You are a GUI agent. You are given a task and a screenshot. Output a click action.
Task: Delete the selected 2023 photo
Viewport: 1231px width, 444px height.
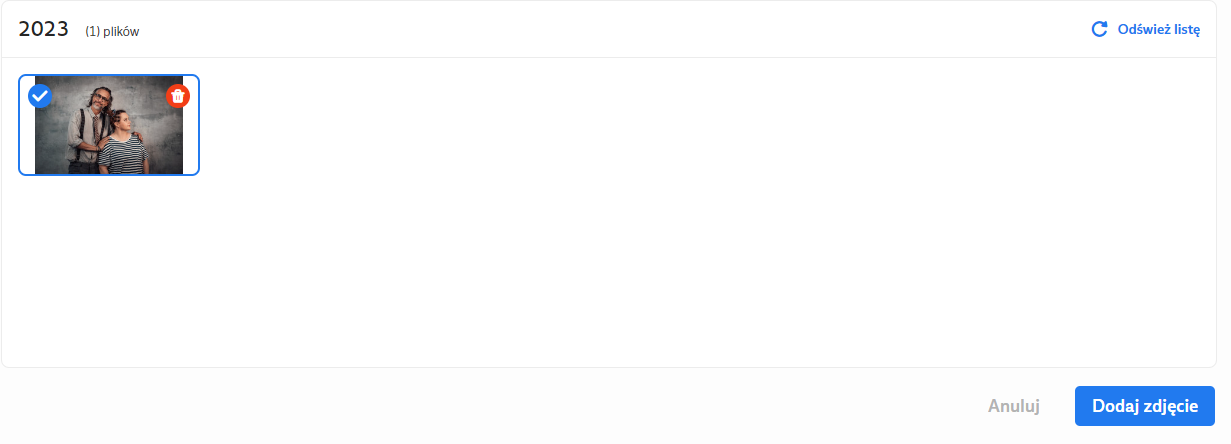(178, 96)
